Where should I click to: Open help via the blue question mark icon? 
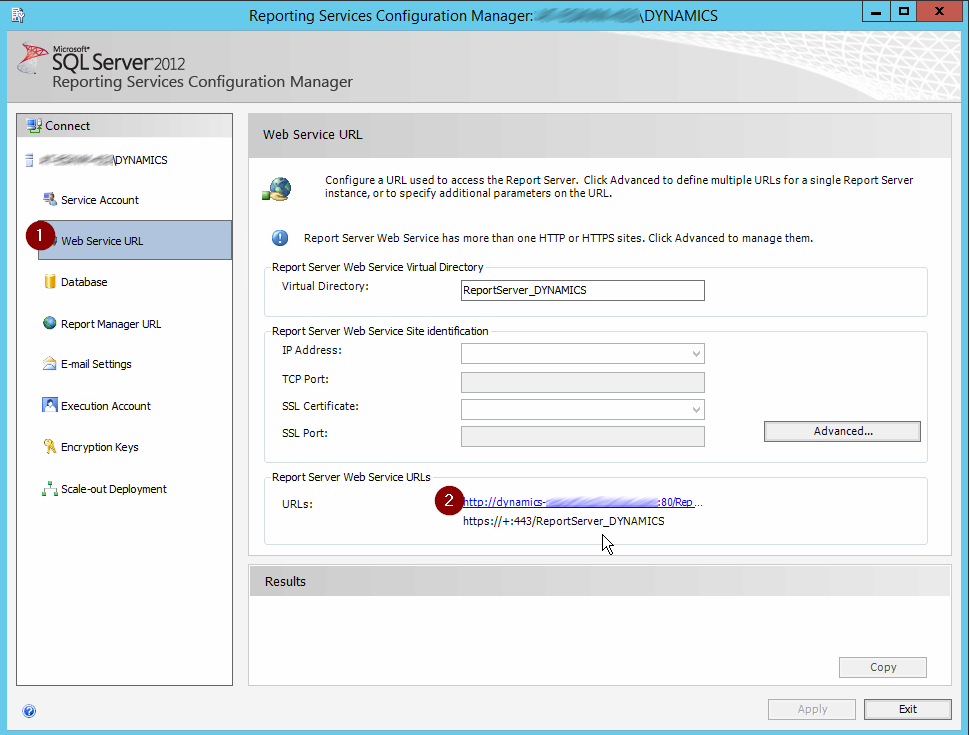[x=29, y=711]
